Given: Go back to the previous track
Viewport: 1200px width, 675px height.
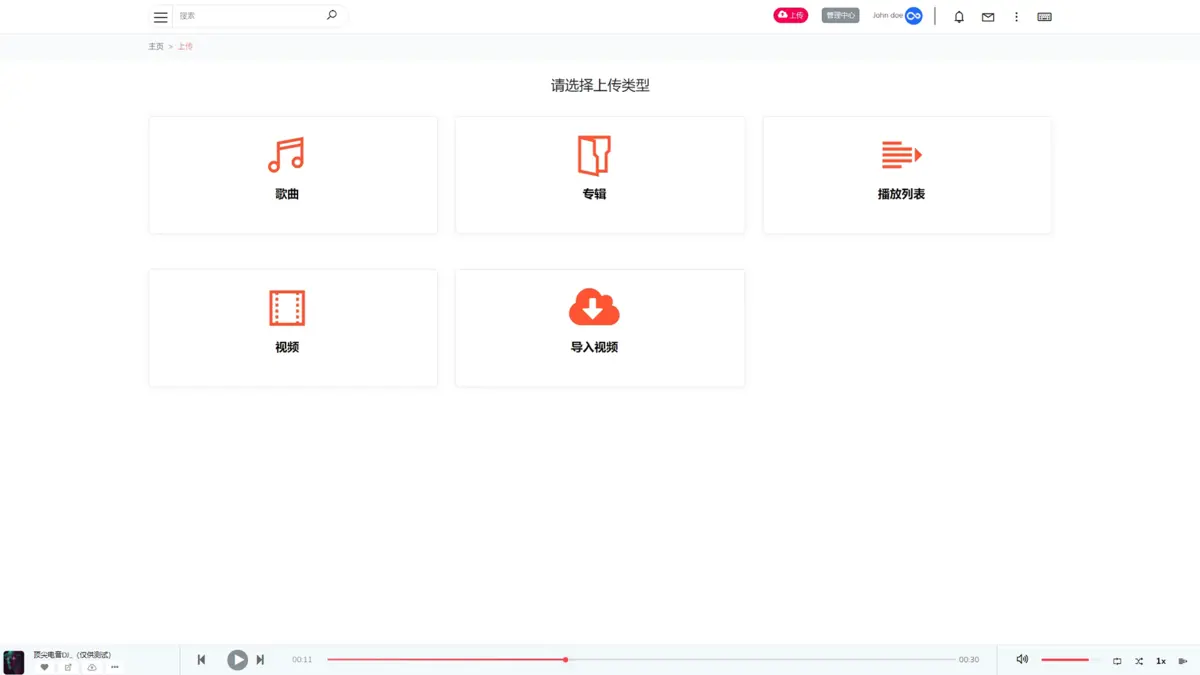Looking at the screenshot, I should pyautogui.click(x=201, y=660).
